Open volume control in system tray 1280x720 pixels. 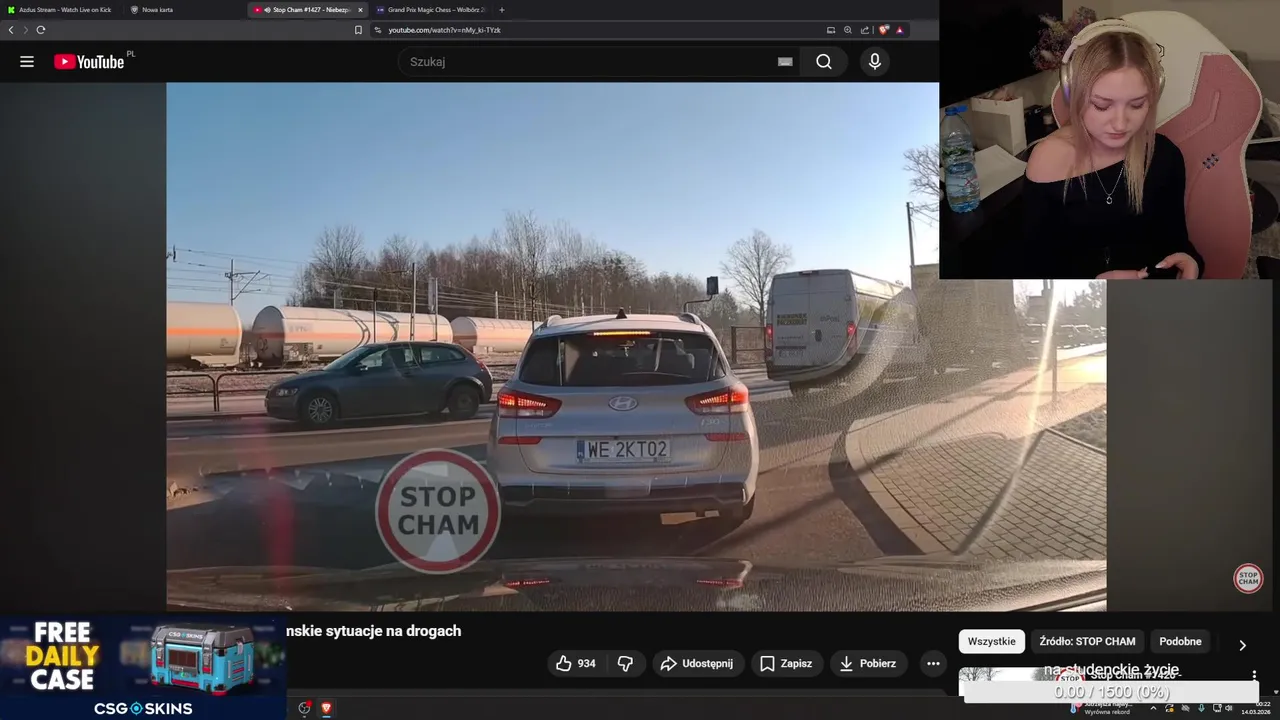pyautogui.click(x=1229, y=708)
